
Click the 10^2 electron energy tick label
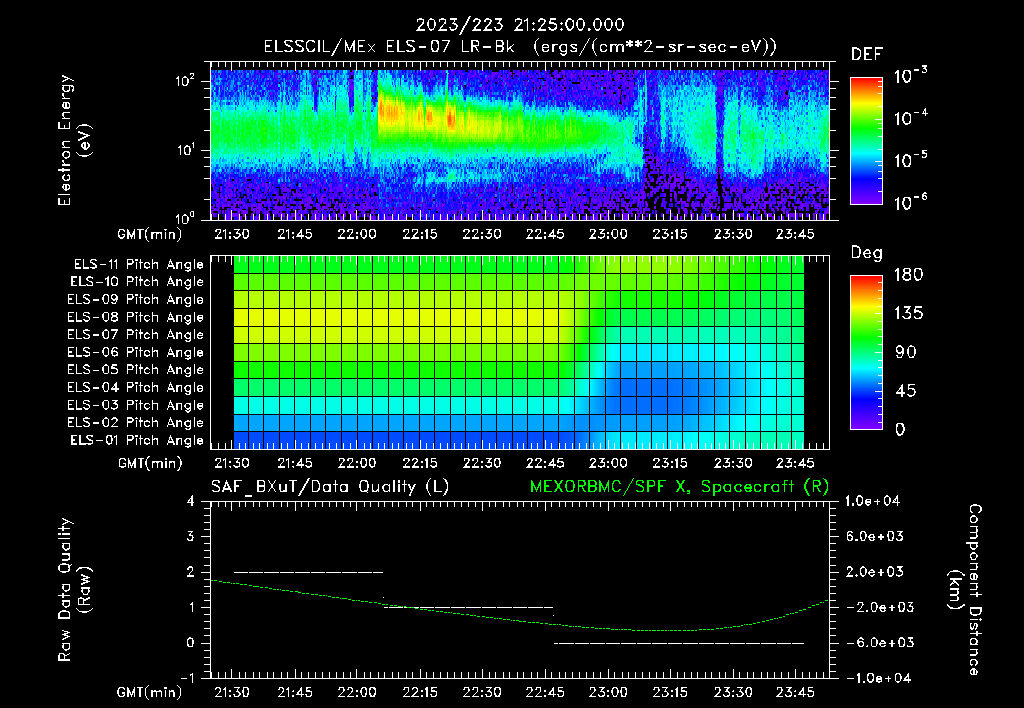[185, 81]
